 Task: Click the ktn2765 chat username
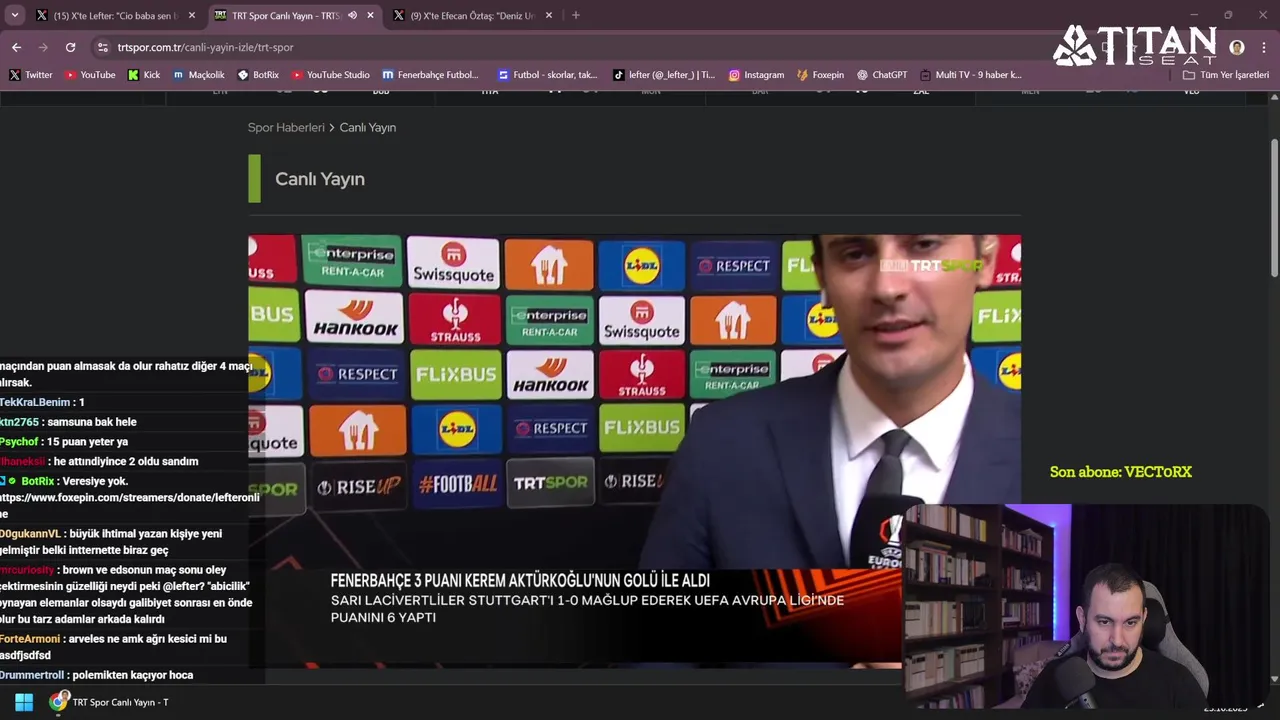click(19, 422)
